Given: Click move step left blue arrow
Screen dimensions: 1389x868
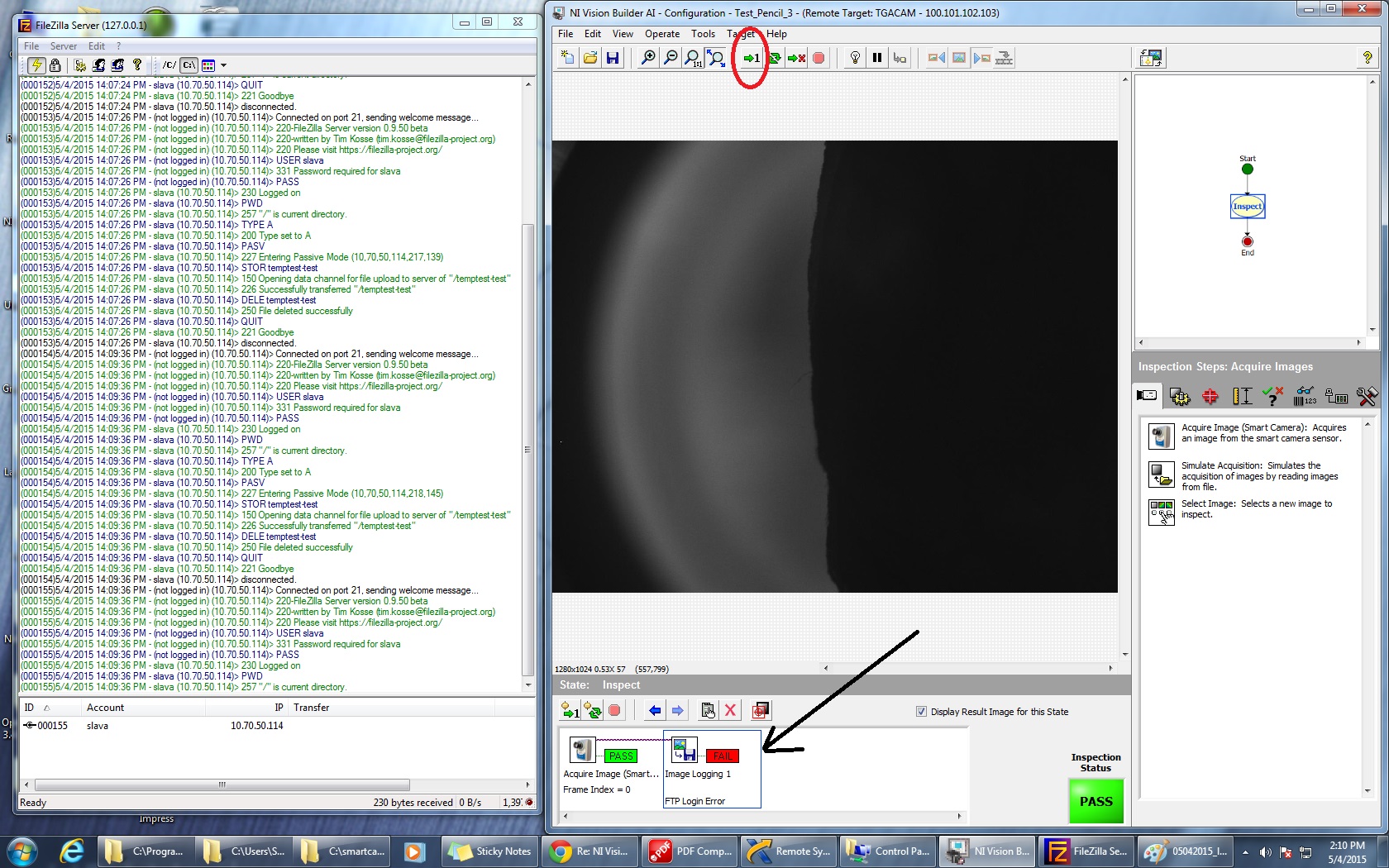Looking at the screenshot, I should (655, 710).
